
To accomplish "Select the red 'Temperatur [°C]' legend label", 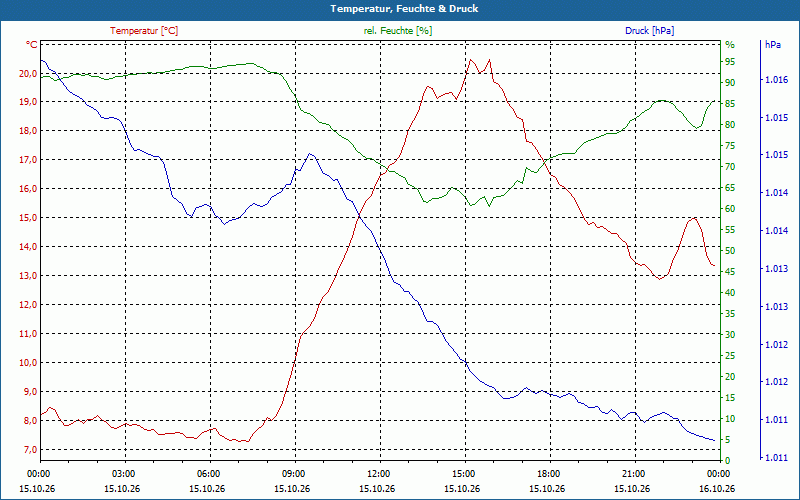I will (x=144, y=31).
